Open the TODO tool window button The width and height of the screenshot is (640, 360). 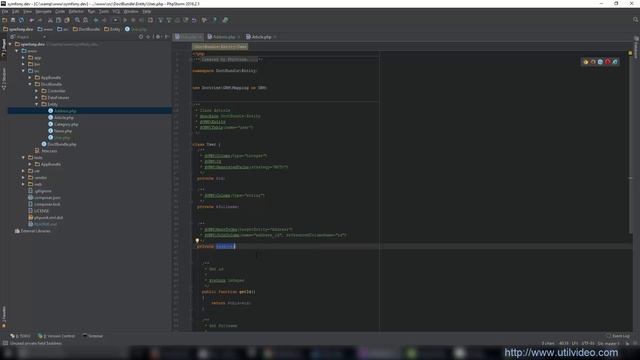pyautogui.click(x=20, y=336)
